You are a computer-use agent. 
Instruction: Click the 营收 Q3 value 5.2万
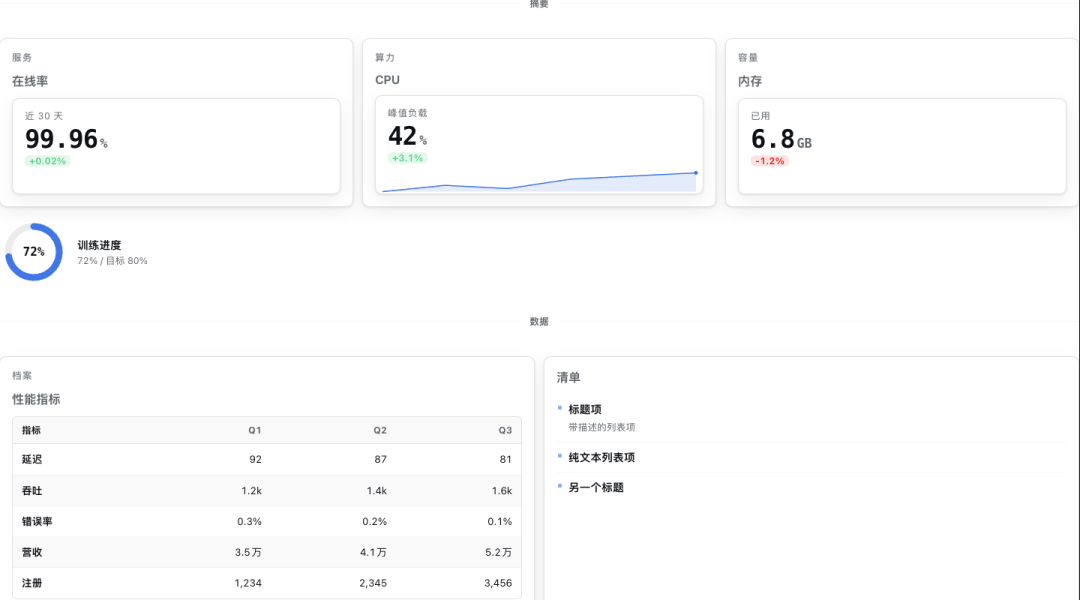498,552
